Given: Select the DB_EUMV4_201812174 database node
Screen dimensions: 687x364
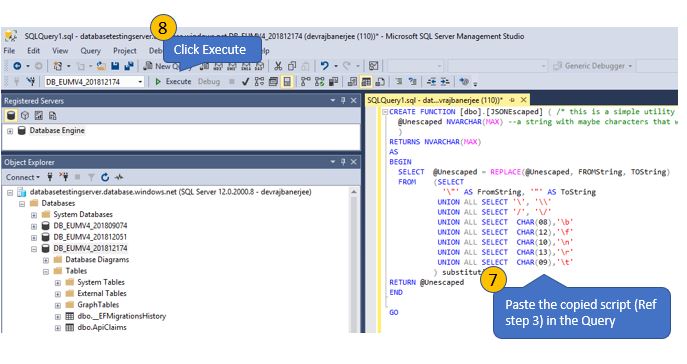Looking at the screenshot, I should (x=90, y=248).
